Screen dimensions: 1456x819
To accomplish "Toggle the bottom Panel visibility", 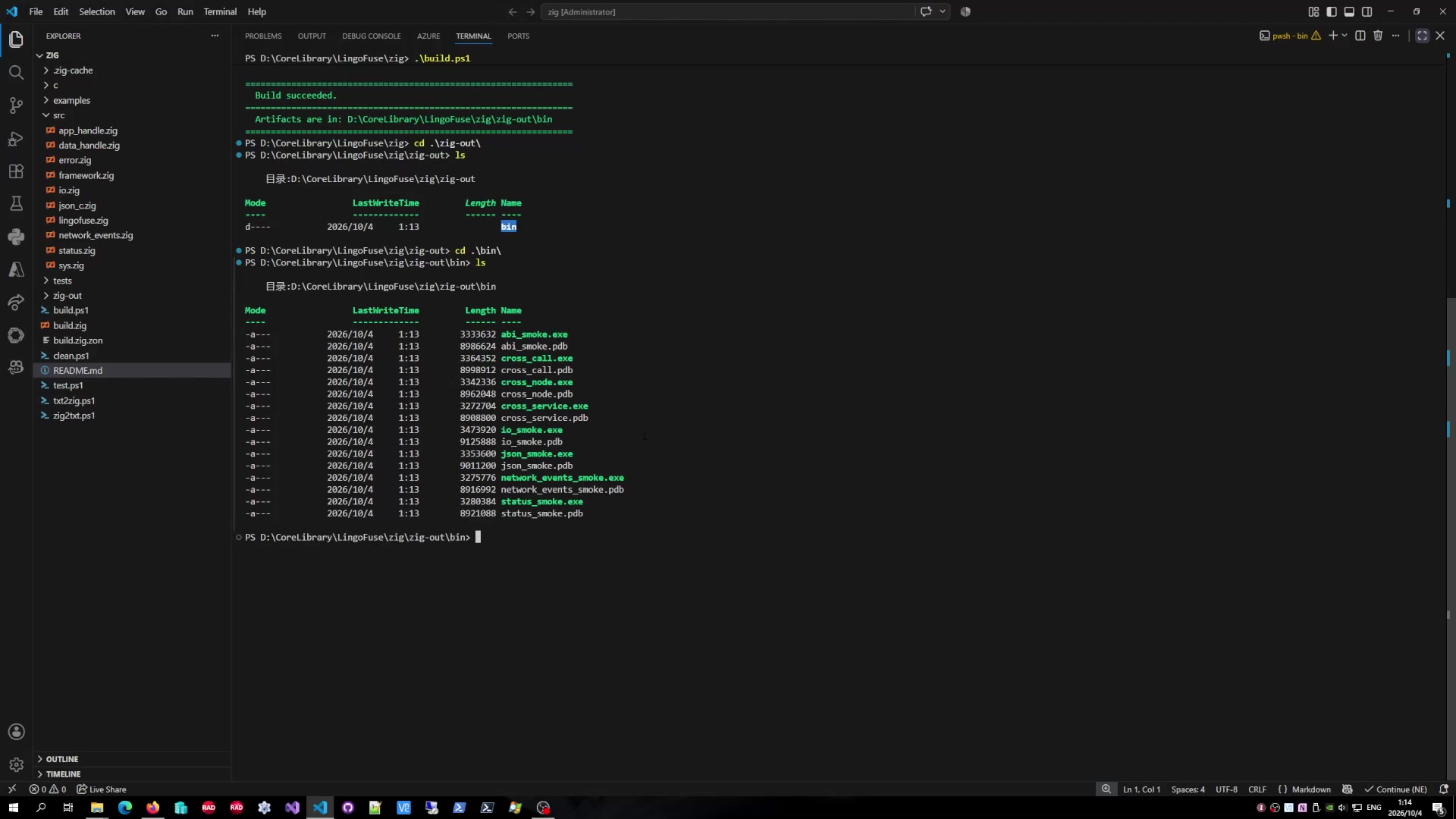I will [x=1349, y=11].
